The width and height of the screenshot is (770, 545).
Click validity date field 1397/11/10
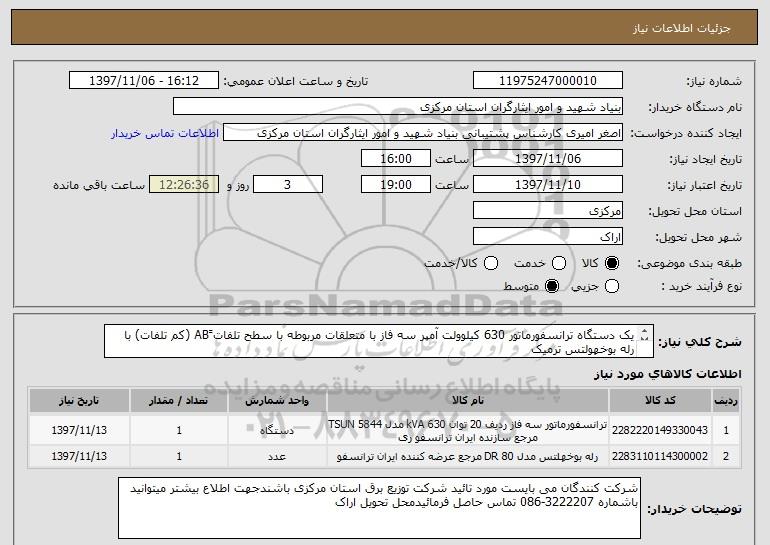coord(548,185)
